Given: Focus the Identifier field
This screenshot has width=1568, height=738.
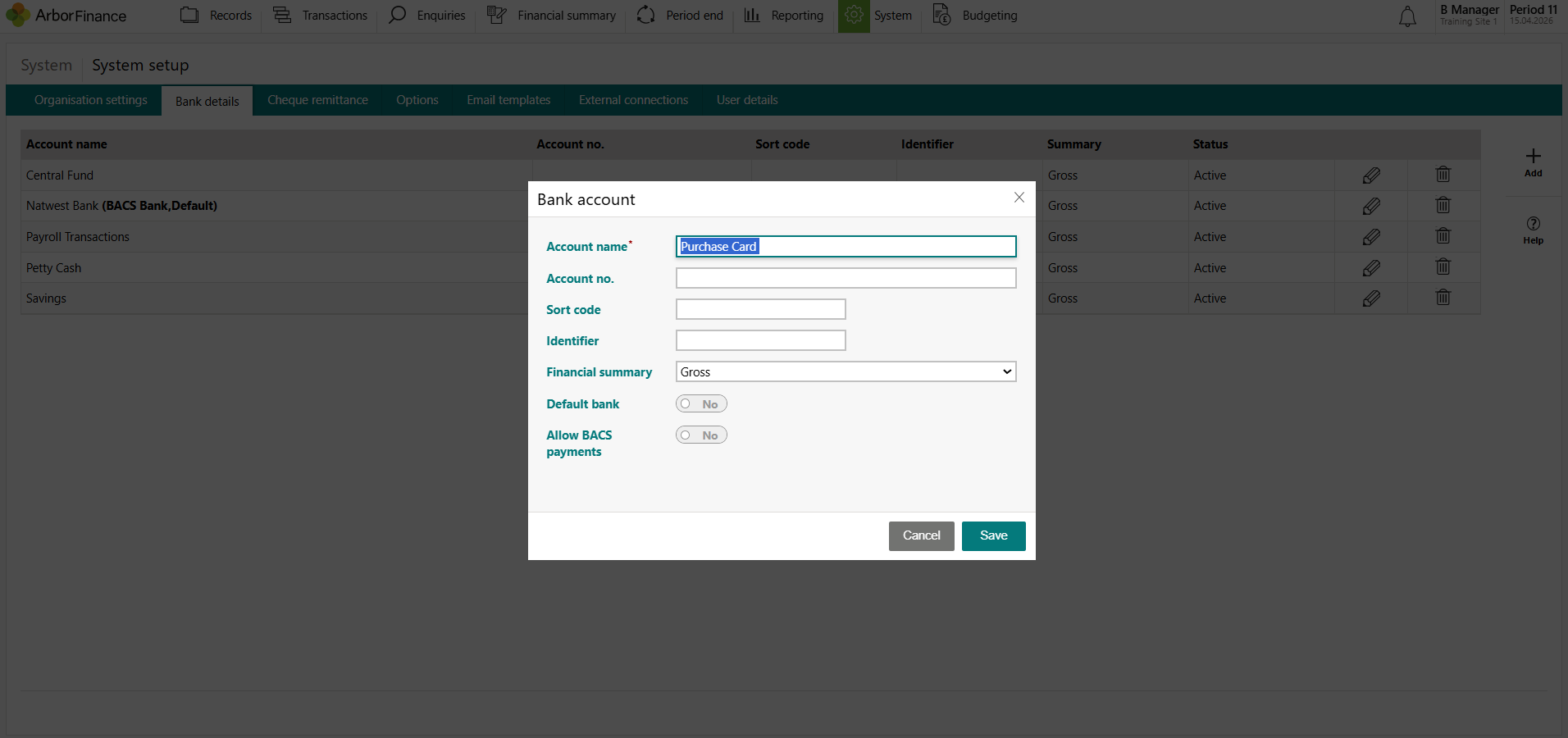Looking at the screenshot, I should pyautogui.click(x=760, y=340).
